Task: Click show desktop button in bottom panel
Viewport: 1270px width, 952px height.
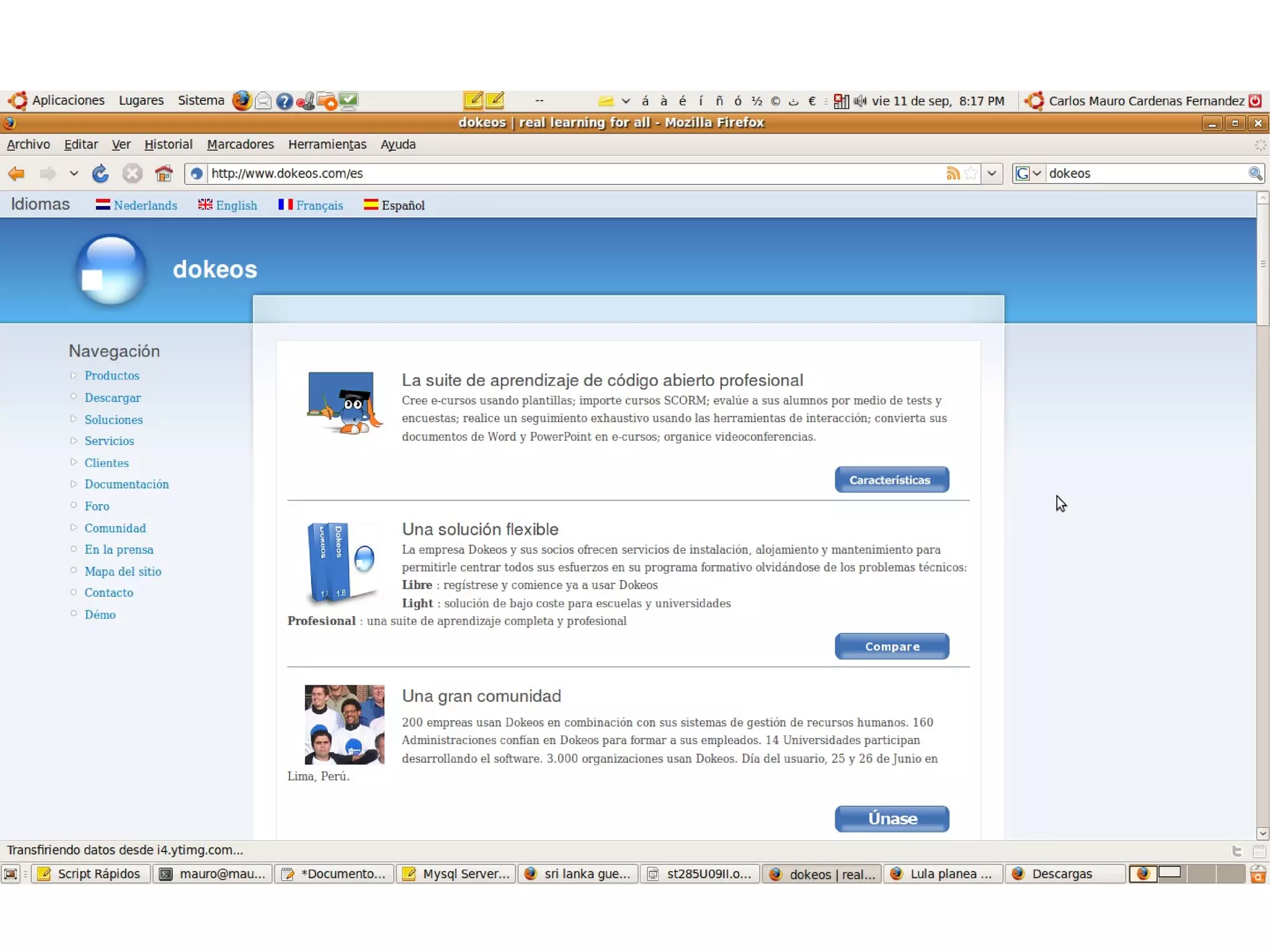Action: pos(11,874)
